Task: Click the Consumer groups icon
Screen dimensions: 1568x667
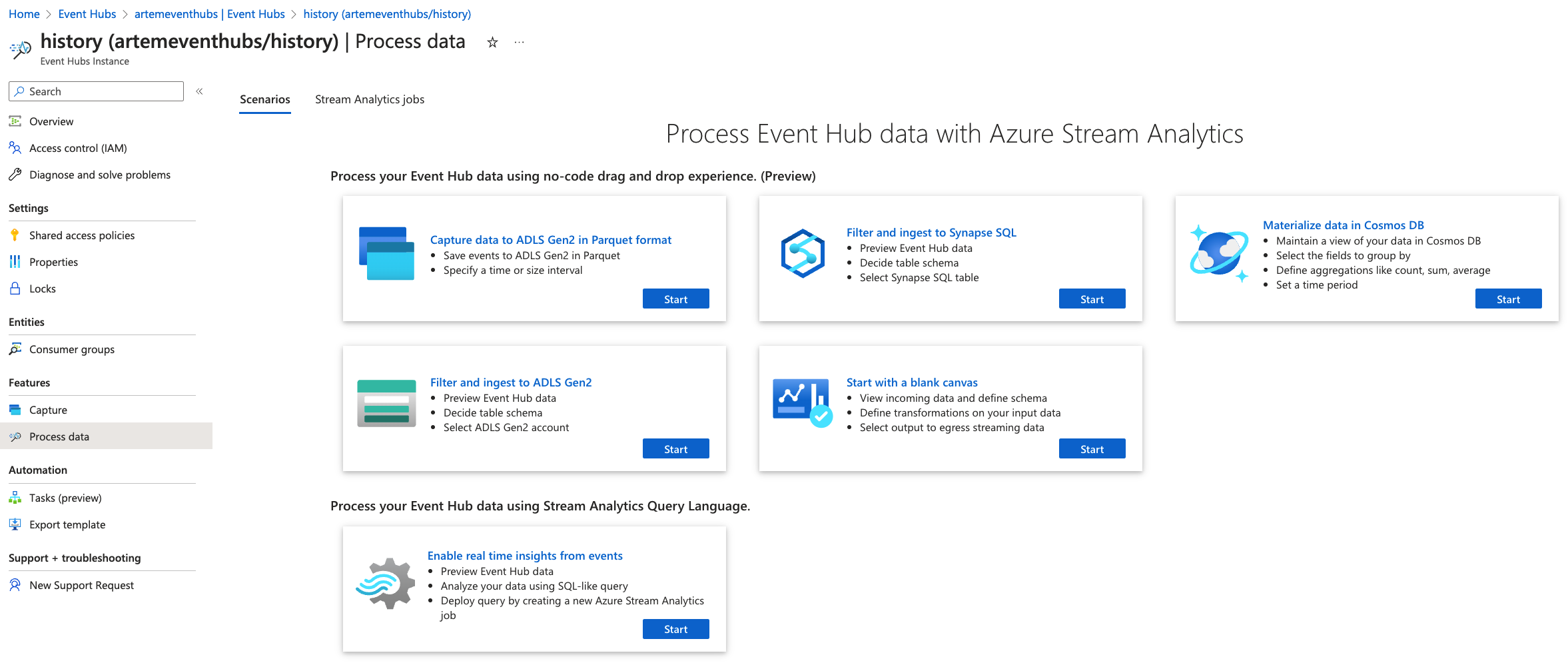Action: tap(15, 349)
